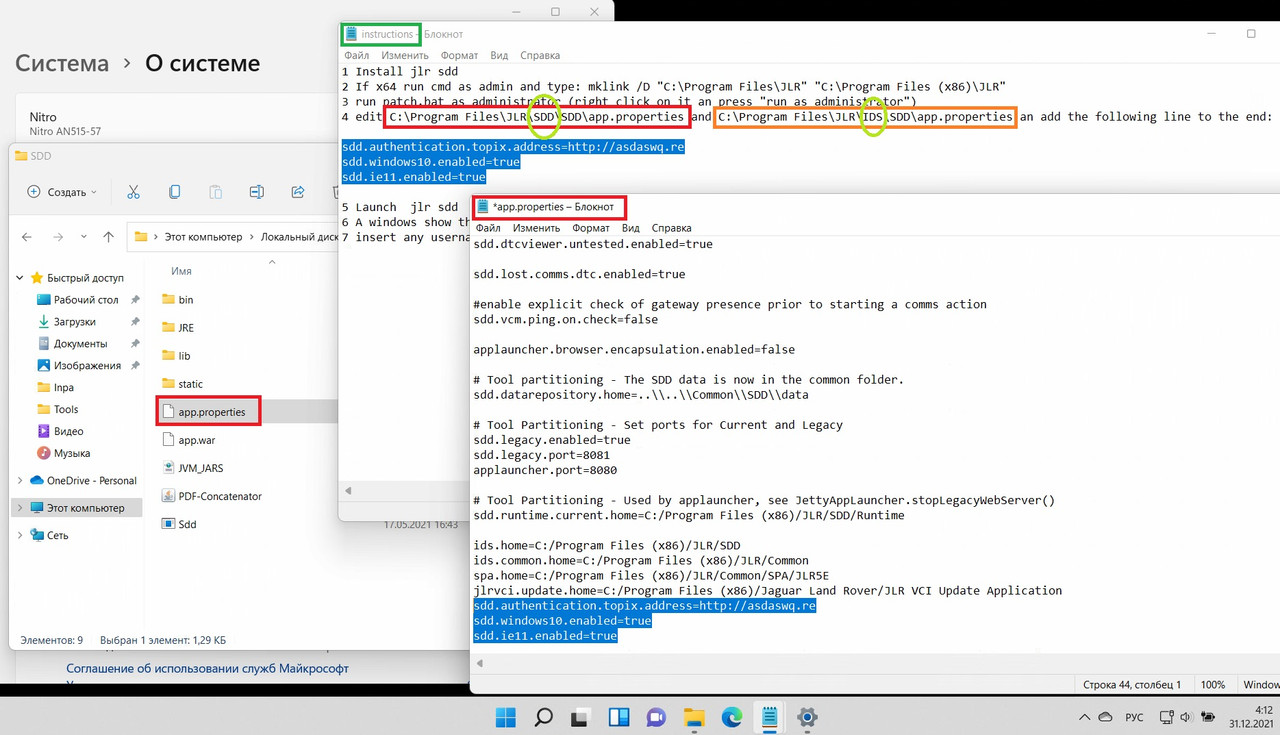
Task: Open Chat icon on the taskbar
Action: click(x=657, y=717)
